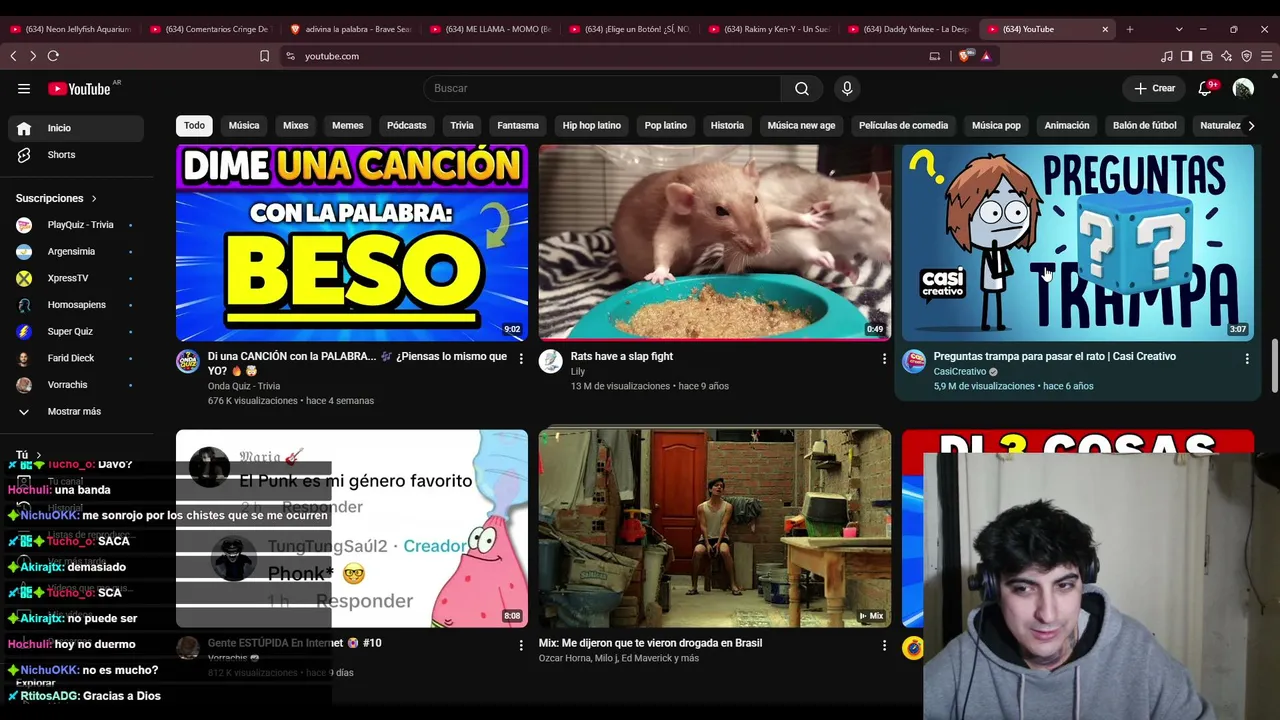Click the search magnifier button
Viewport: 1280px width, 720px height.
tap(802, 88)
